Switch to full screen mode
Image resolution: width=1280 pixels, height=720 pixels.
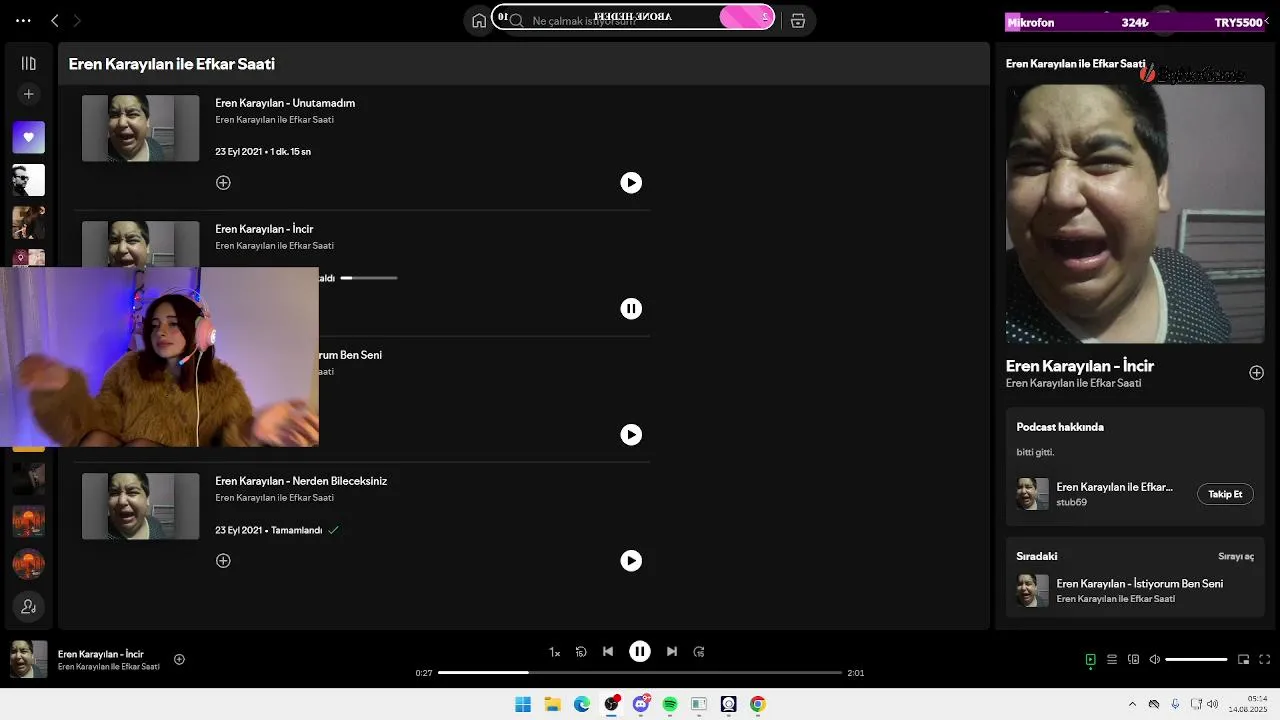(1265, 659)
